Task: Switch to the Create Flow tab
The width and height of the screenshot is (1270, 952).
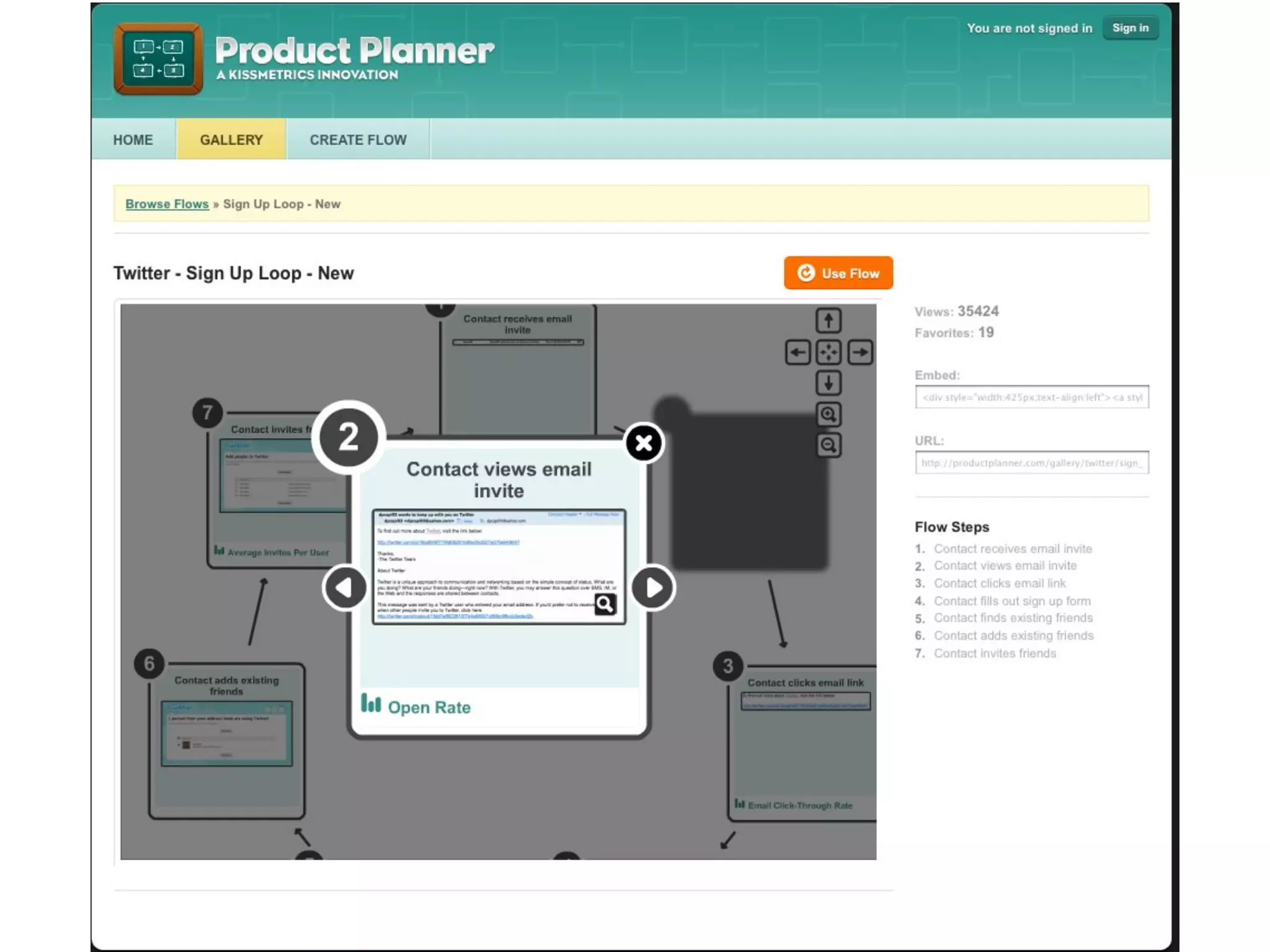Action: 358,140
